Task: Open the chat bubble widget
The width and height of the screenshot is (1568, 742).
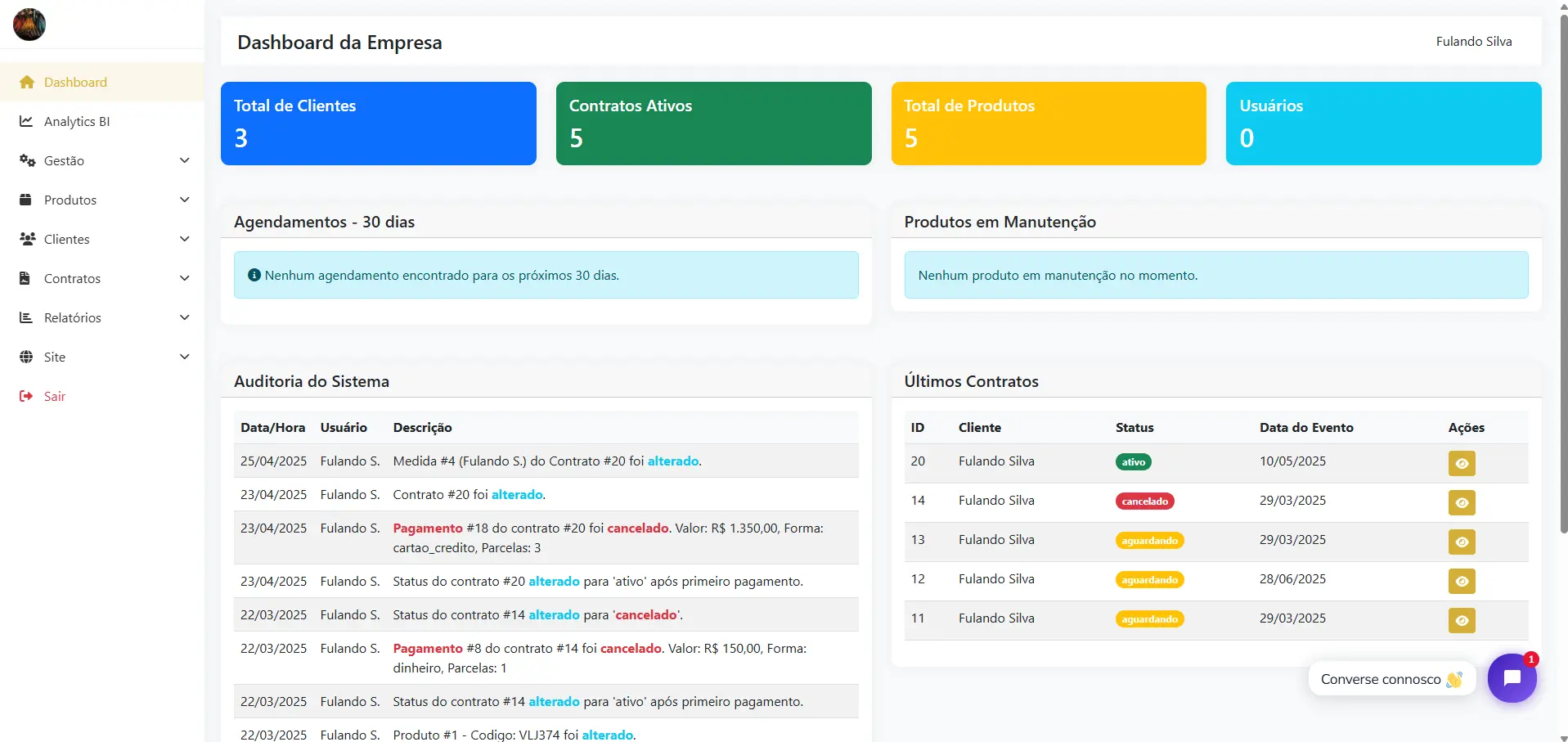Action: coord(1512,678)
